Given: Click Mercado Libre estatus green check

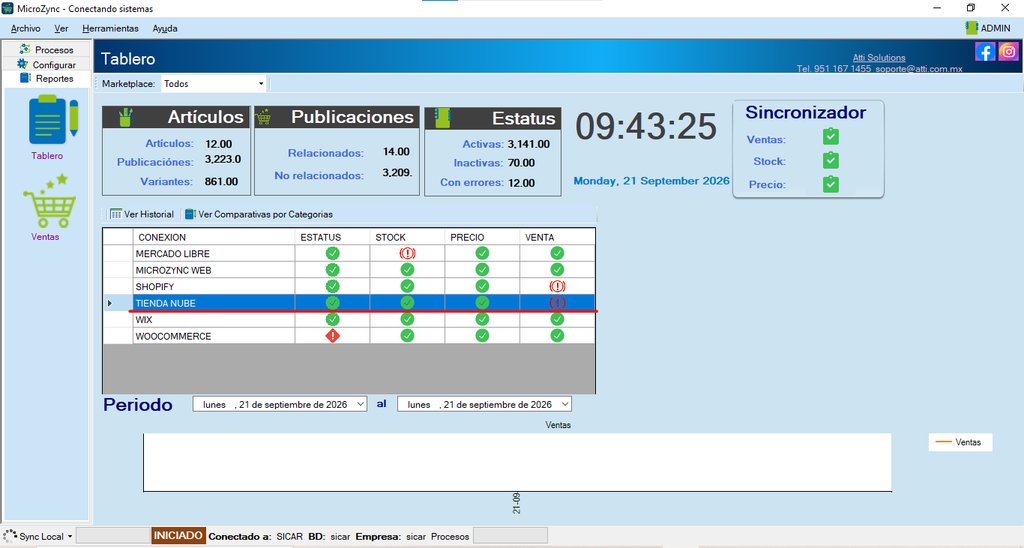Looking at the screenshot, I should pyautogui.click(x=332, y=253).
